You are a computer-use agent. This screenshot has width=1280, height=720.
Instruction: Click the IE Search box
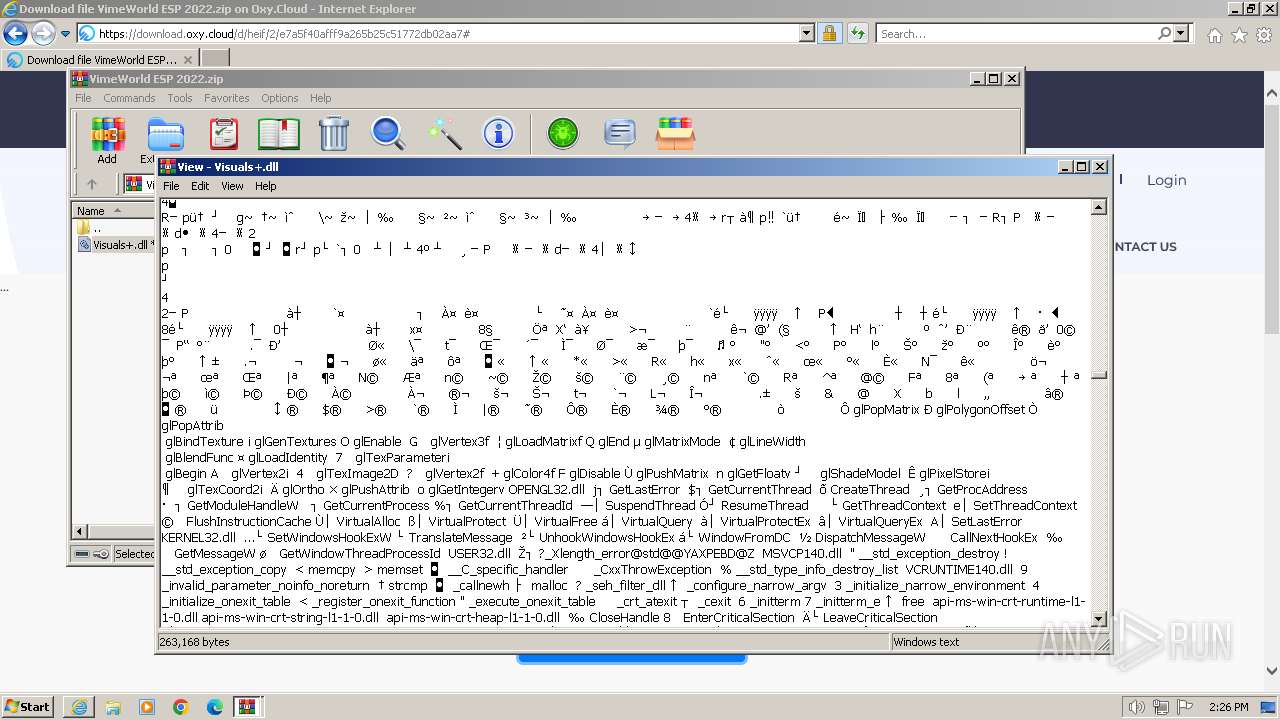pos(1015,34)
